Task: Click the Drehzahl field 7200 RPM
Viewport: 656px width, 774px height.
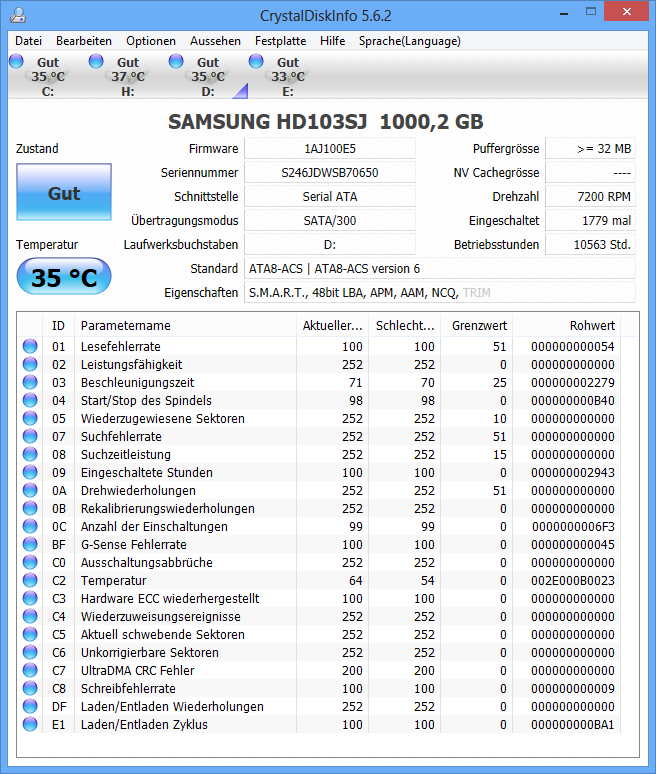Action: [590, 196]
